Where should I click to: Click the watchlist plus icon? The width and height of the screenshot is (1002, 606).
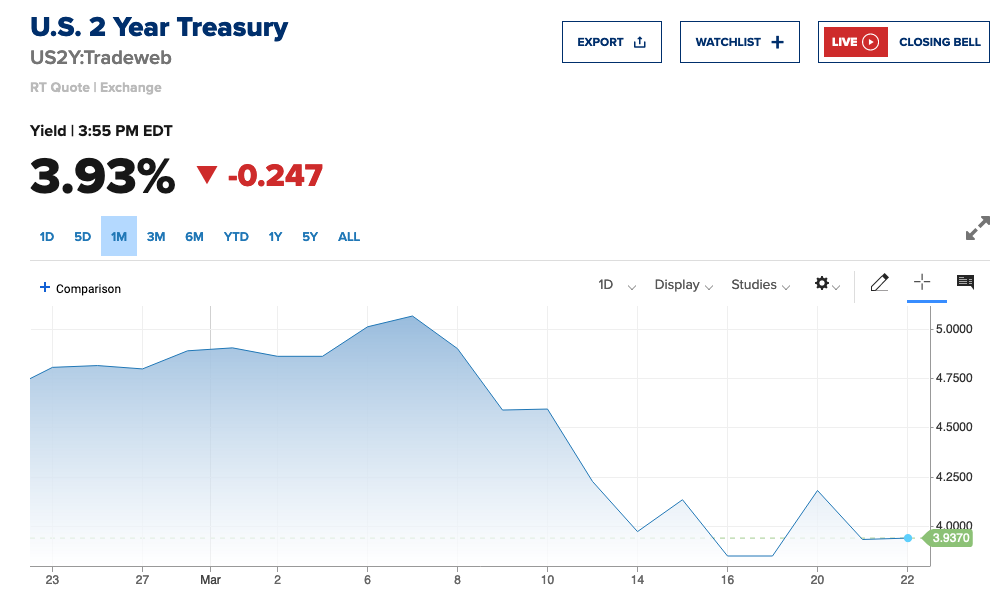click(x=778, y=42)
